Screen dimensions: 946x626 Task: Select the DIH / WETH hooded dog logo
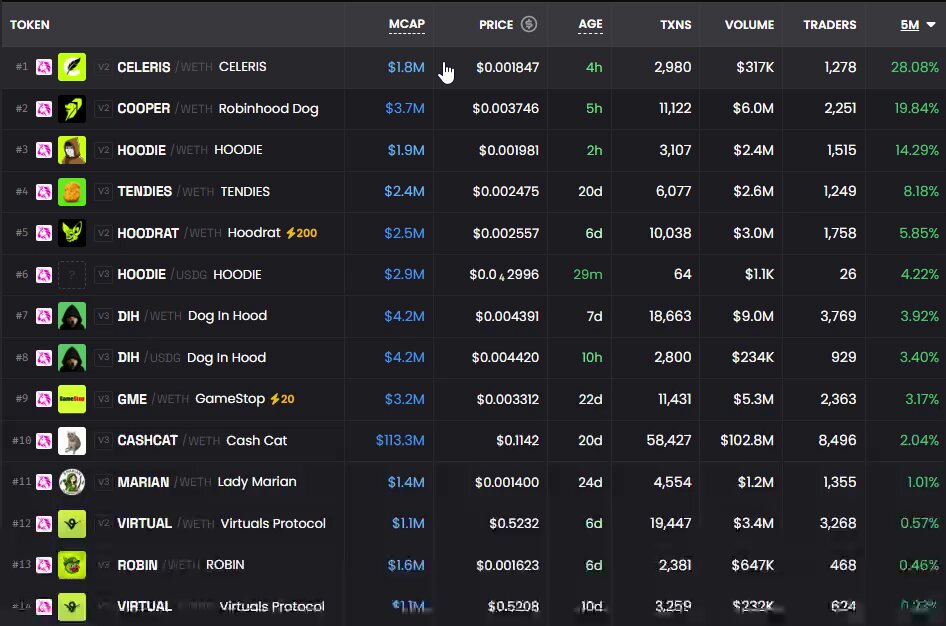[72, 316]
